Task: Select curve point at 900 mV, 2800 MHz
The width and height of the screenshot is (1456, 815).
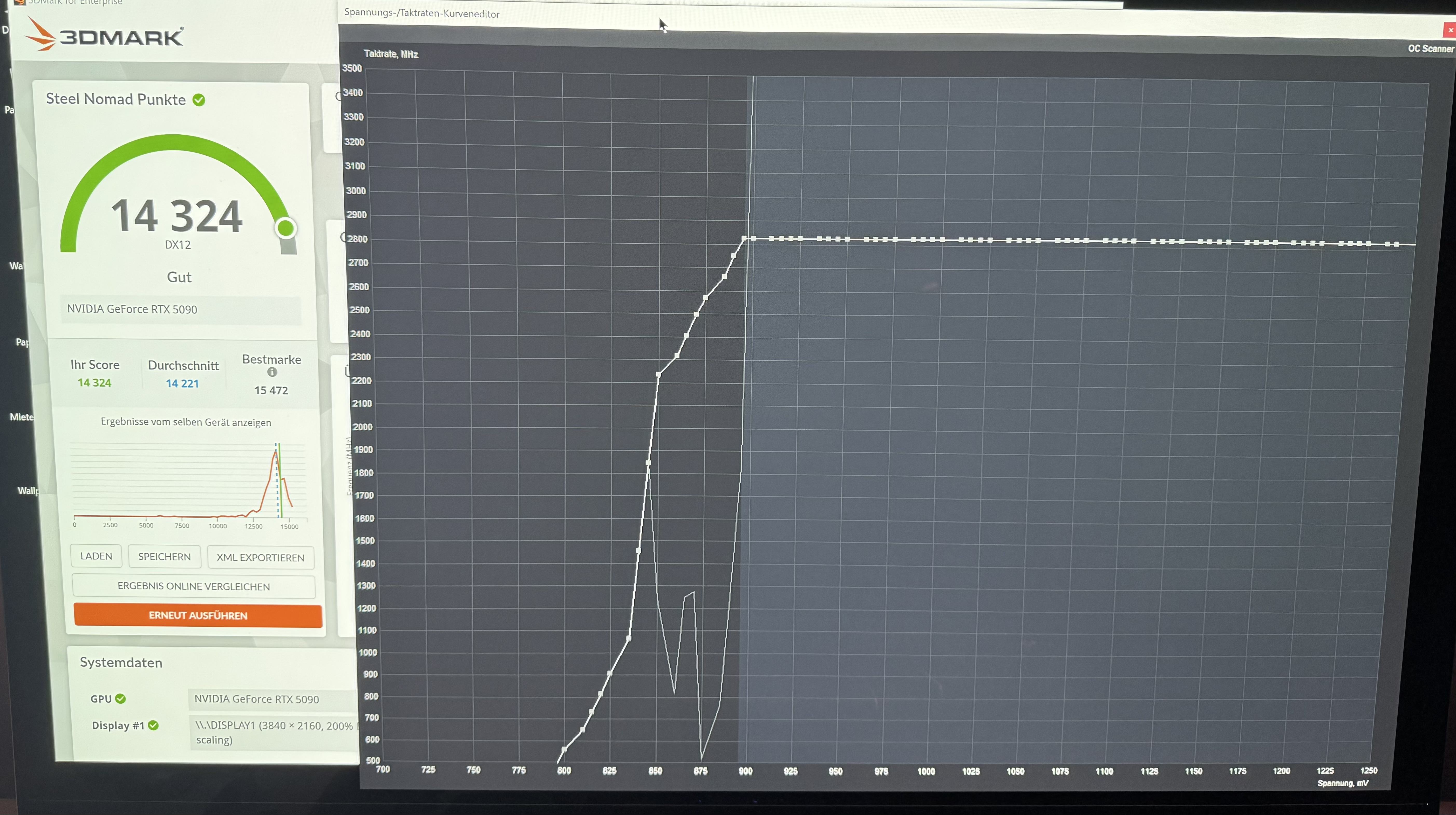Action: pos(744,238)
